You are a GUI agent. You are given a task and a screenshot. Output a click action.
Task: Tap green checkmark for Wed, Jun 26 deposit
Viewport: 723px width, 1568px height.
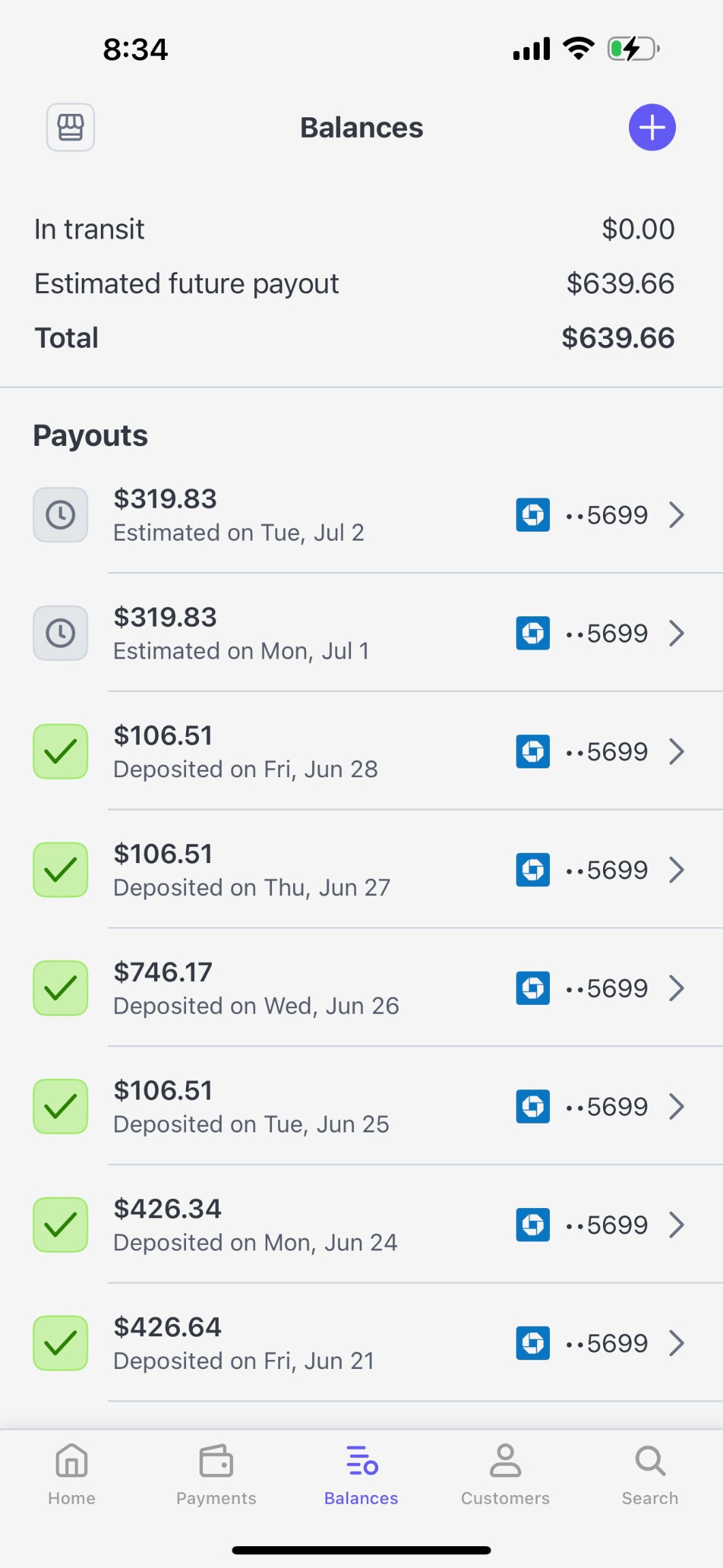(61, 989)
